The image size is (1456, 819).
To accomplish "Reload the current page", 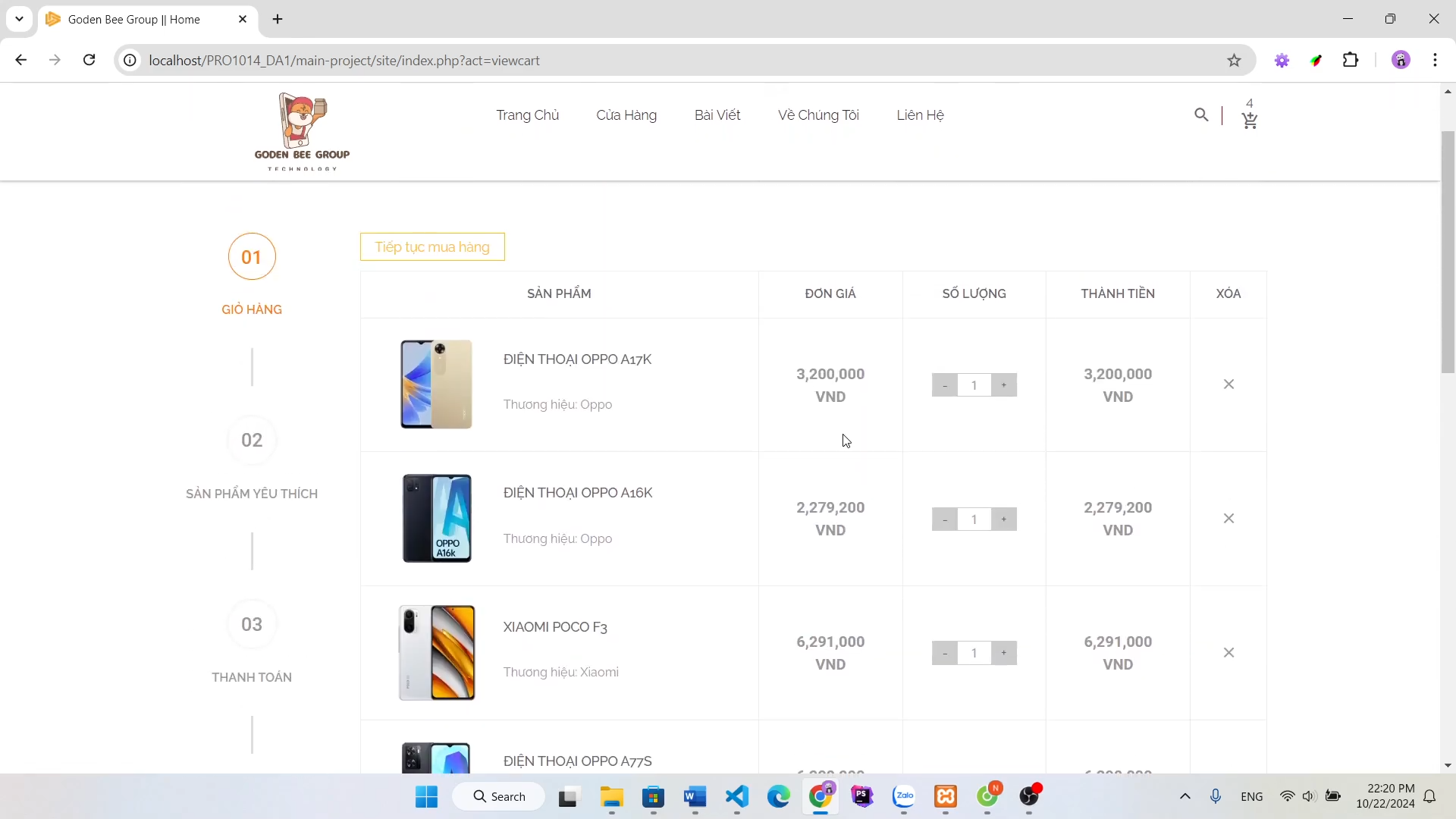I will pyautogui.click(x=89, y=60).
